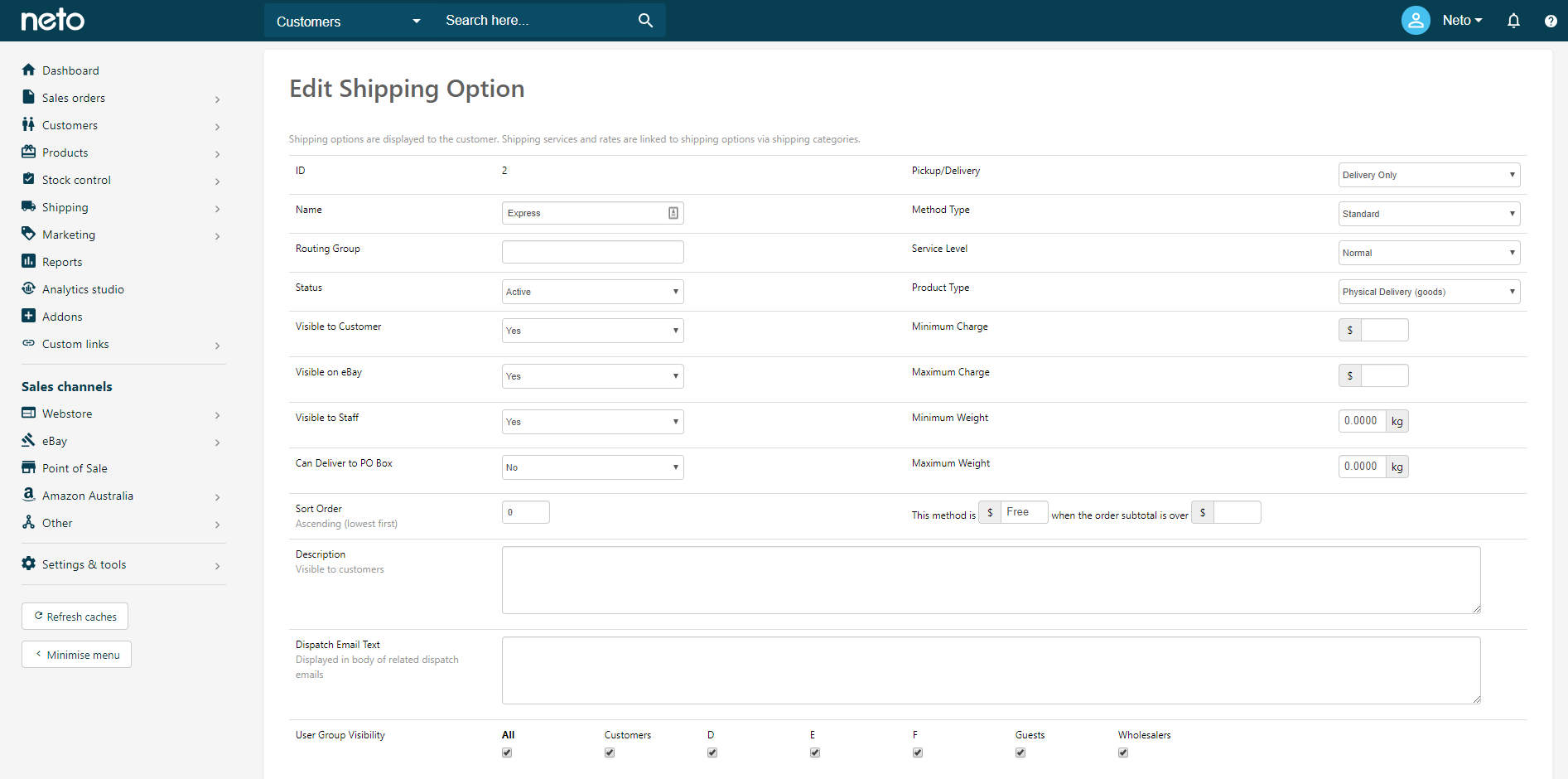This screenshot has height=779, width=1568.
Task: Click the Amazon Australia icon
Action: pos(29,495)
